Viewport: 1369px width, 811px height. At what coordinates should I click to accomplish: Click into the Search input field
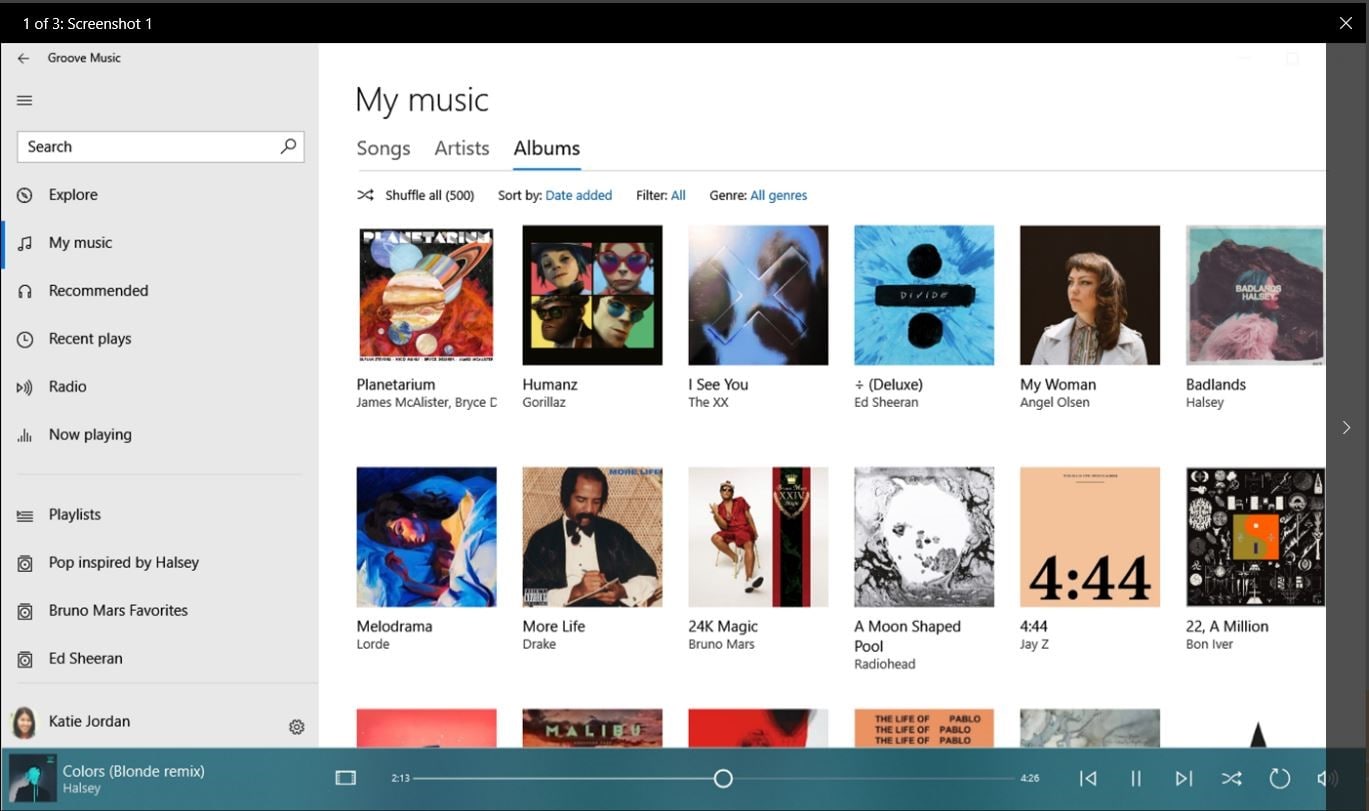pos(160,146)
